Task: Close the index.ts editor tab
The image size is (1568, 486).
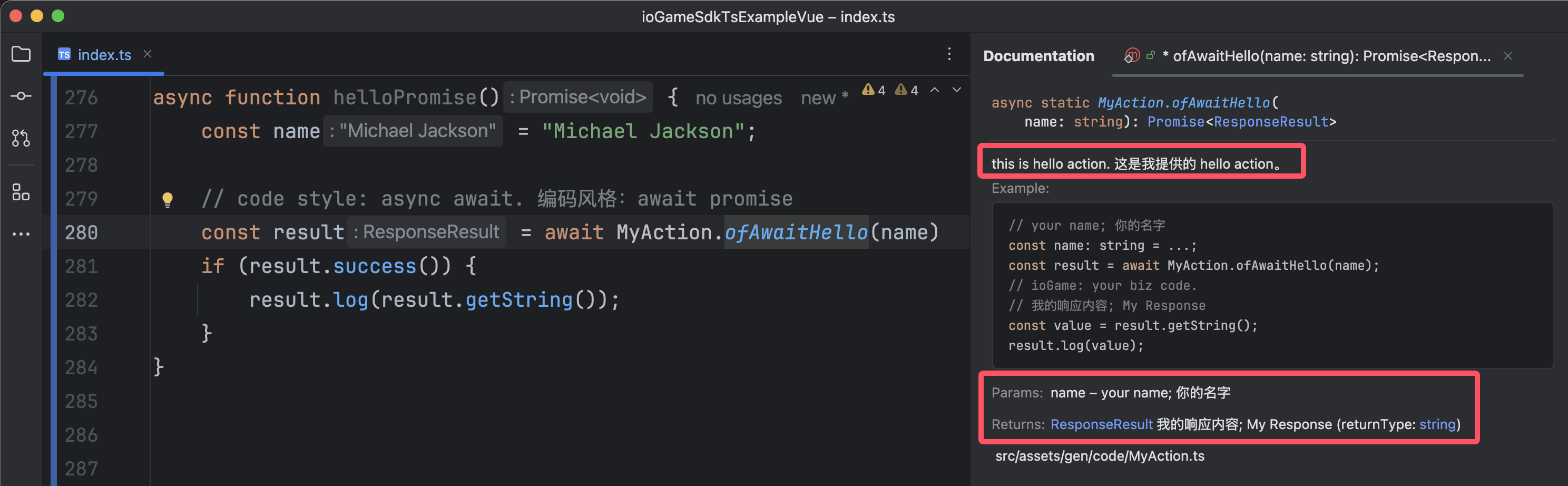Action: click(148, 54)
